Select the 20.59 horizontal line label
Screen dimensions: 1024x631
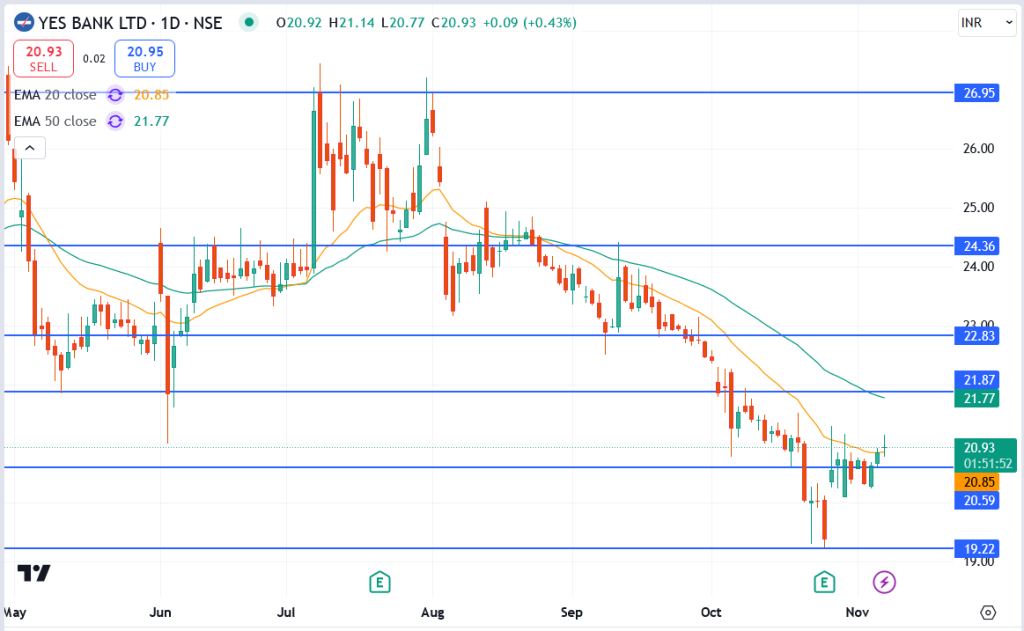[x=976, y=500]
